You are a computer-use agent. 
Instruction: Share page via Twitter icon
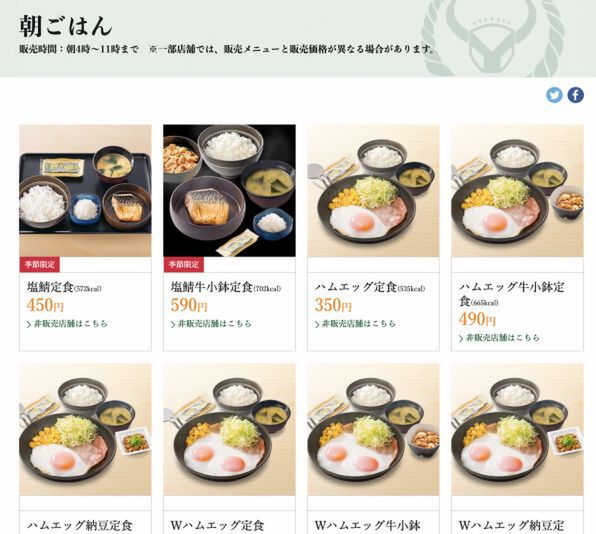point(554,95)
